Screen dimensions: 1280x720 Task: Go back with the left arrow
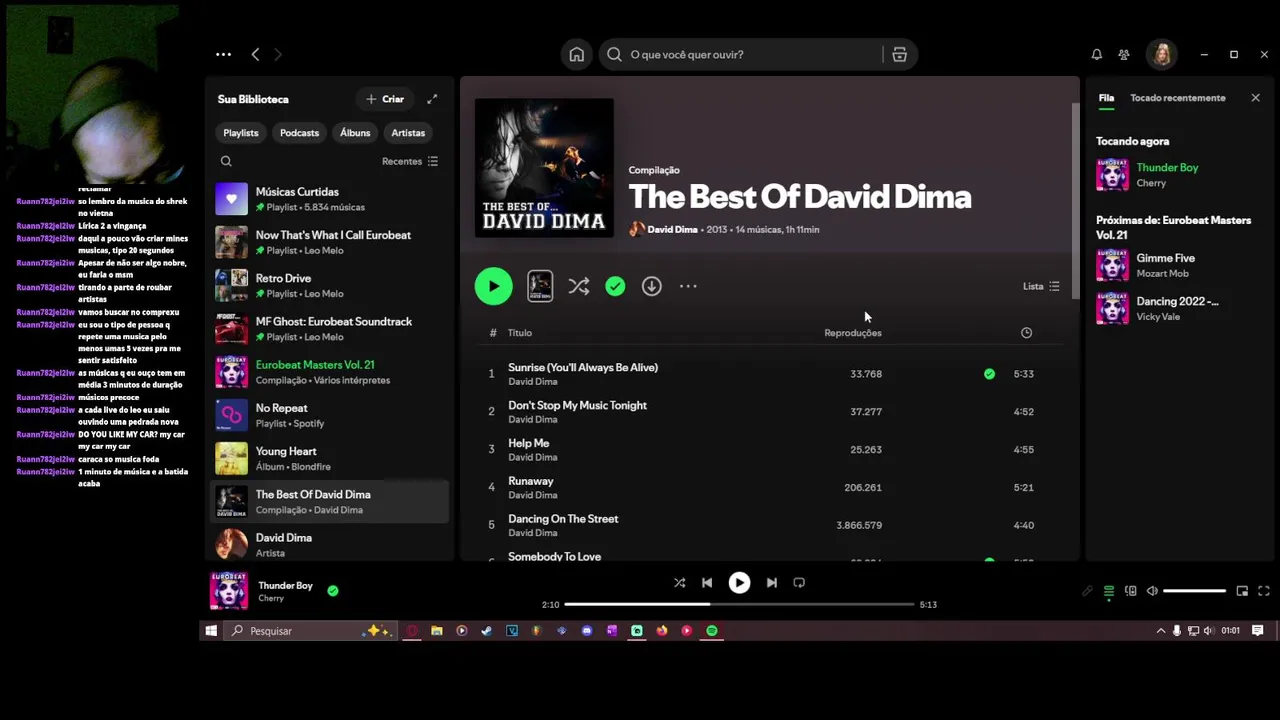pos(255,55)
